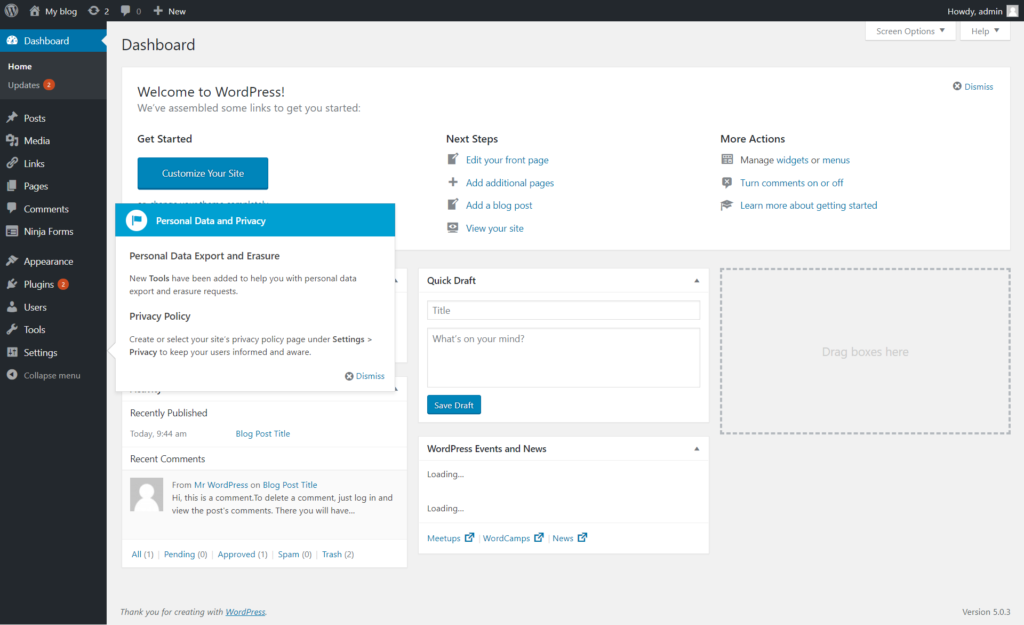This screenshot has width=1024, height=625.
Task: Collapse the Quick Draft panel
Action: [x=697, y=281]
